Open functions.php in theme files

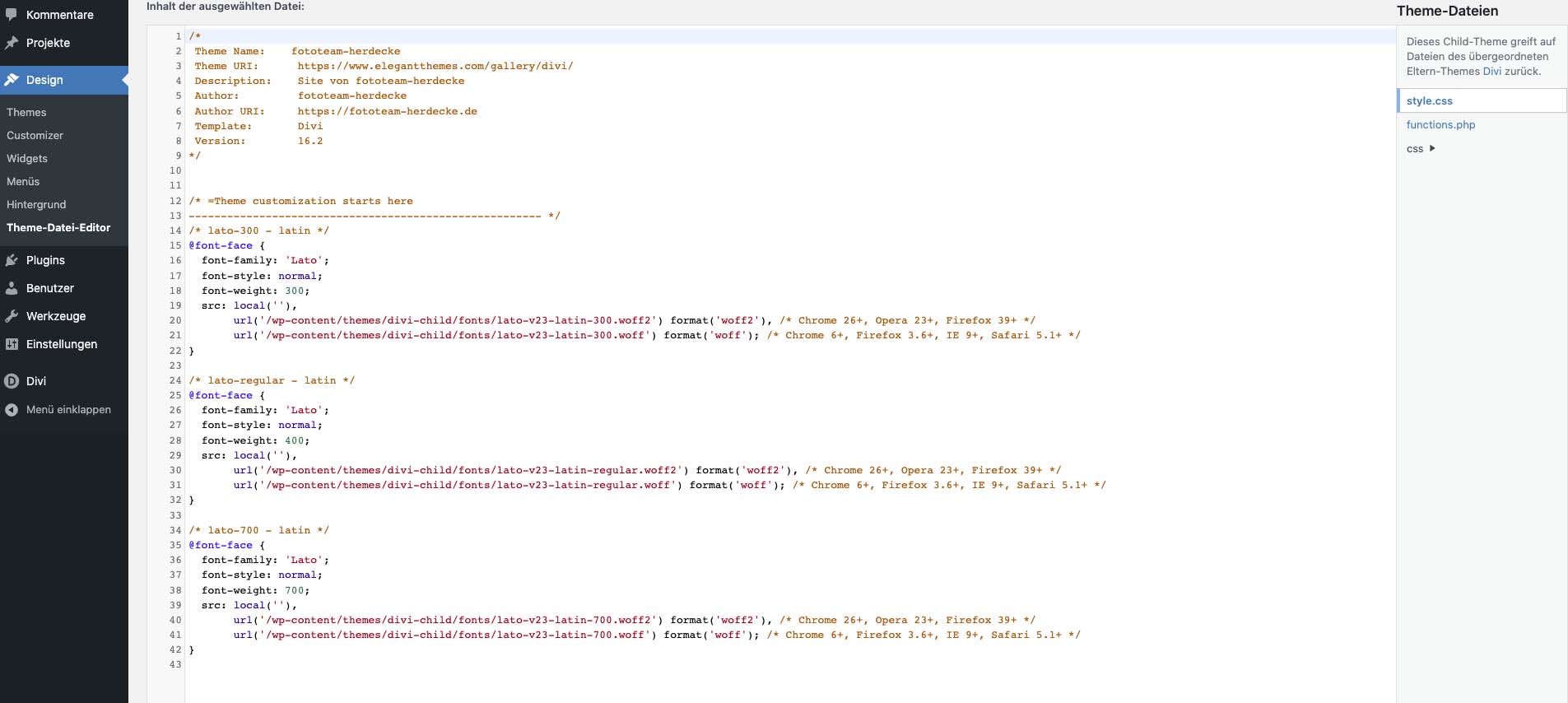[1440, 124]
